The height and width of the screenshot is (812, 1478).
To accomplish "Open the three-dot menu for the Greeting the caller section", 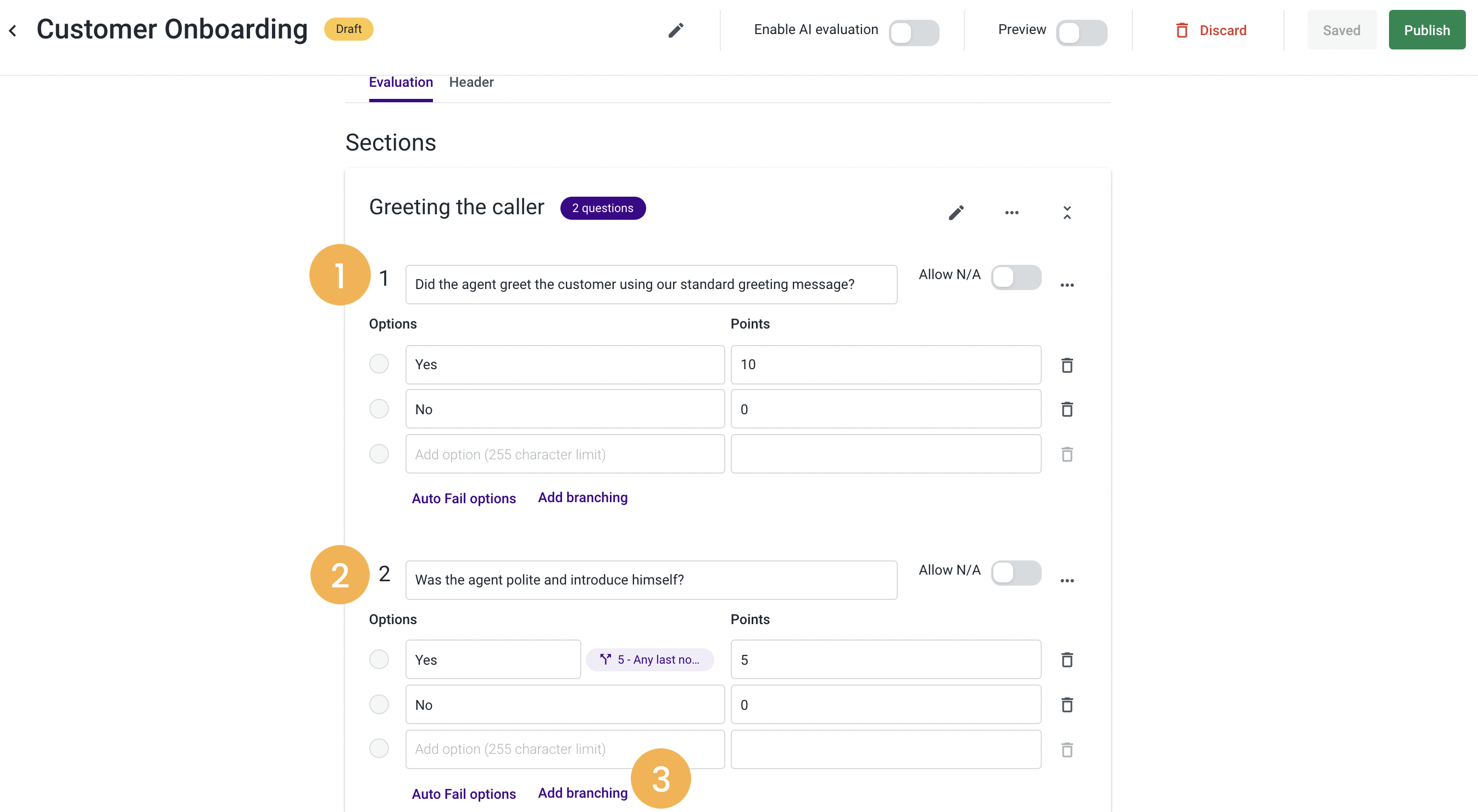I will point(1012,213).
